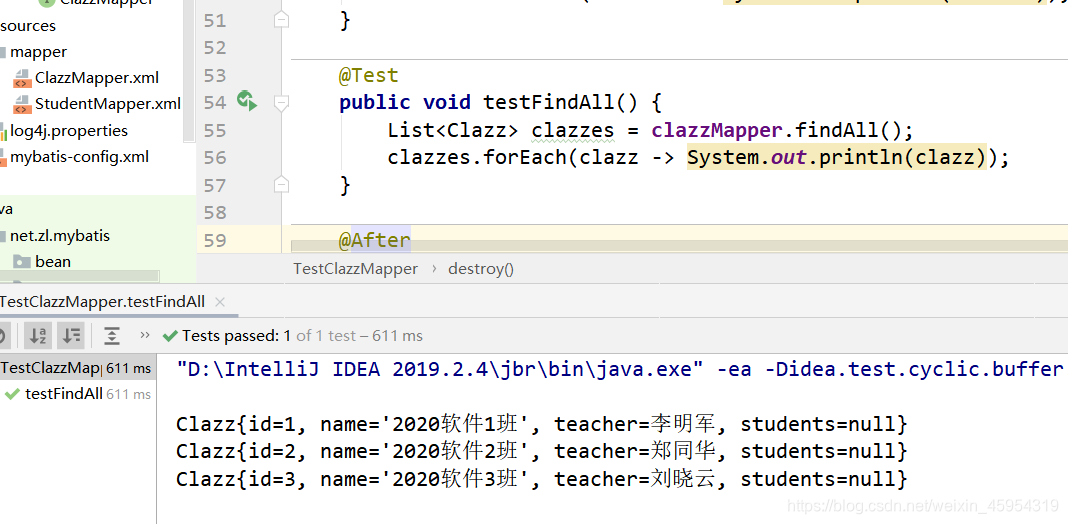1068x524 pixels.
Task: Click the ClazzMapper.xml file icon
Action: [22, 78]
